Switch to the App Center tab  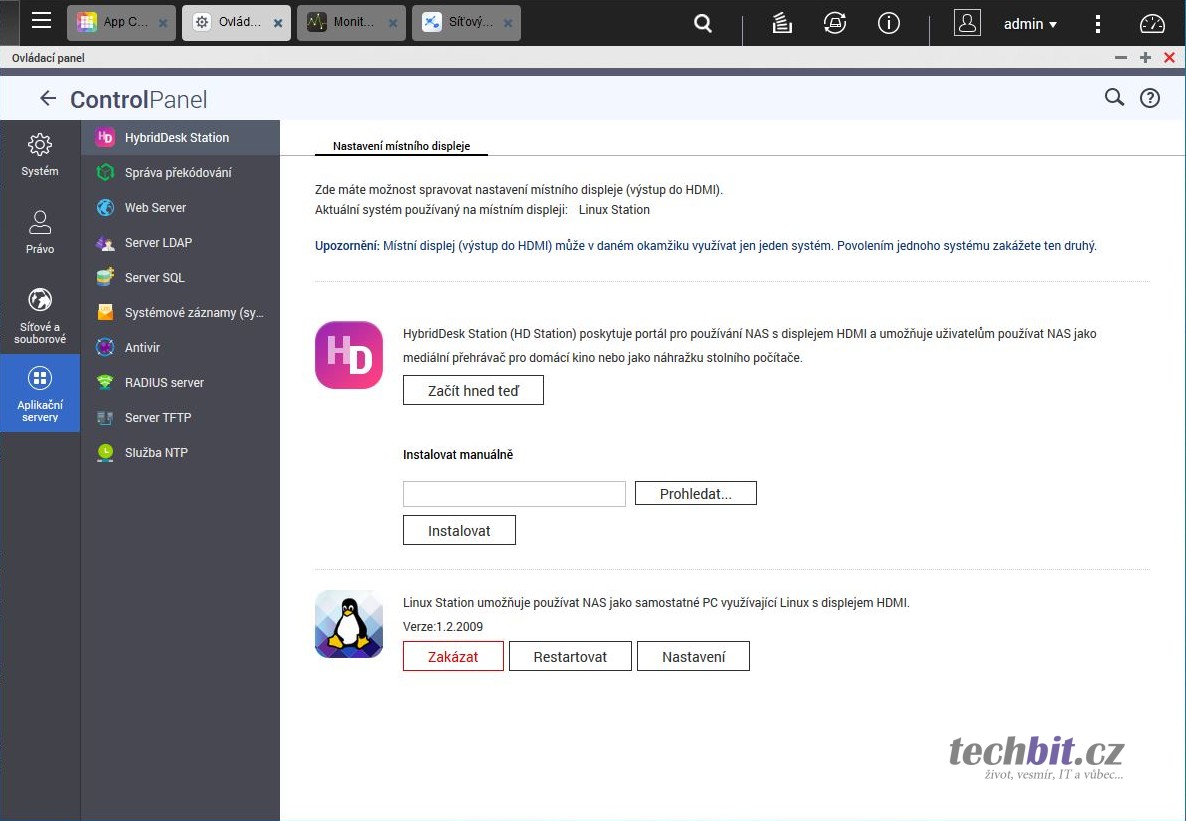pyautogui.click(x=114, y=22)
